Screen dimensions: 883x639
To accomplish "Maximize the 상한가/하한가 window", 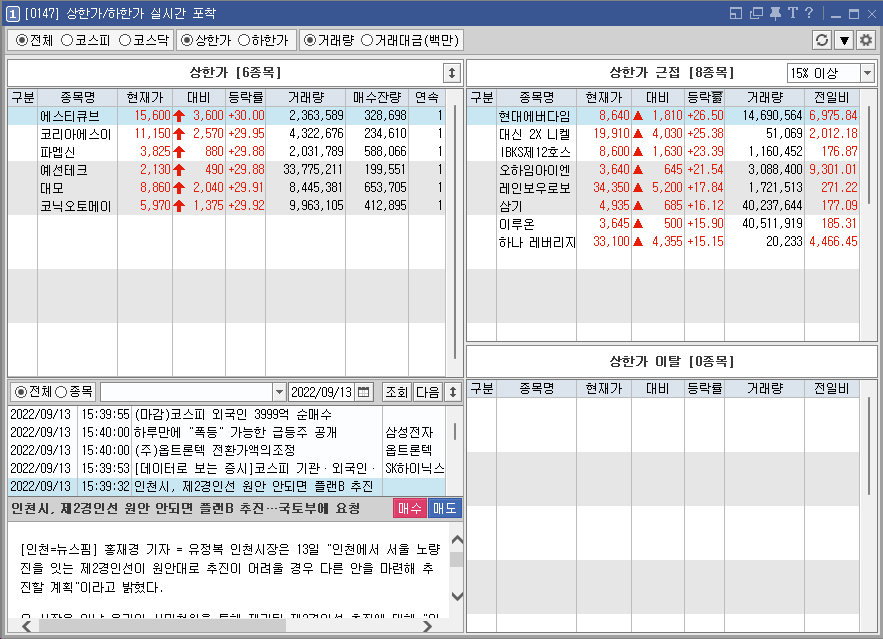I will click(854, 14).
